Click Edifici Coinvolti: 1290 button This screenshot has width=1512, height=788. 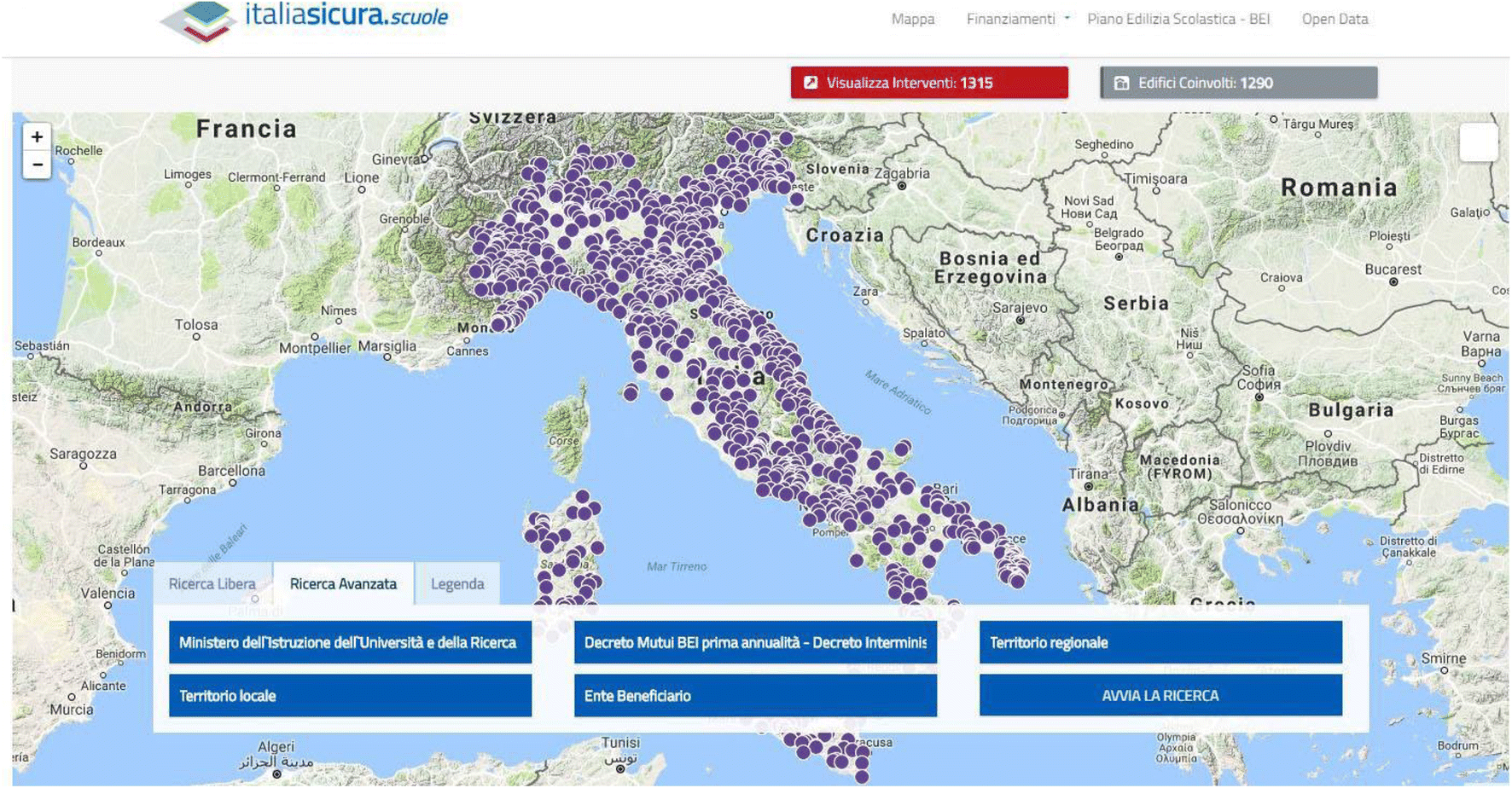click(1238, 83)
